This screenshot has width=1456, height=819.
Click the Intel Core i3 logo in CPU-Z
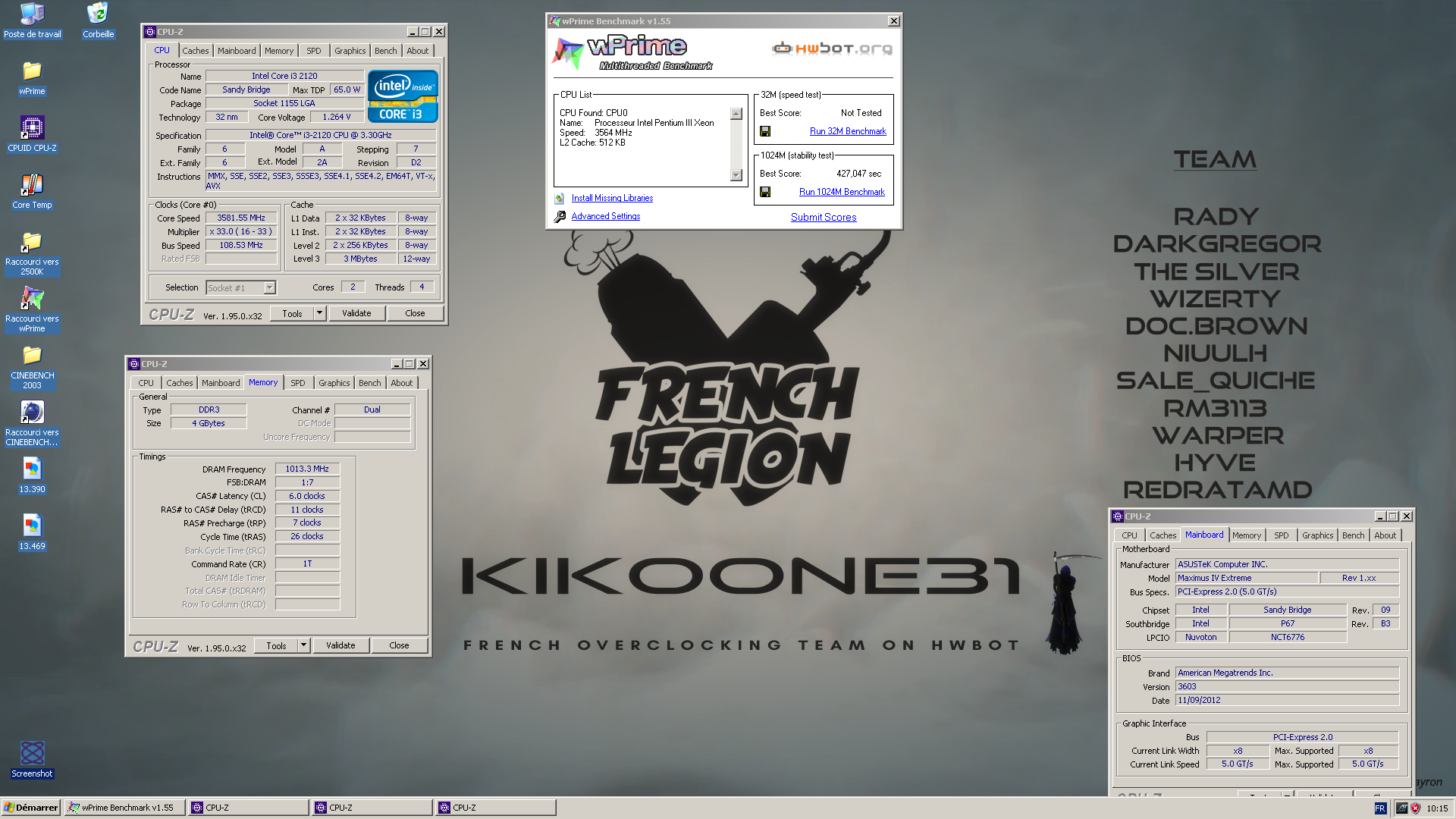point(403,96)
